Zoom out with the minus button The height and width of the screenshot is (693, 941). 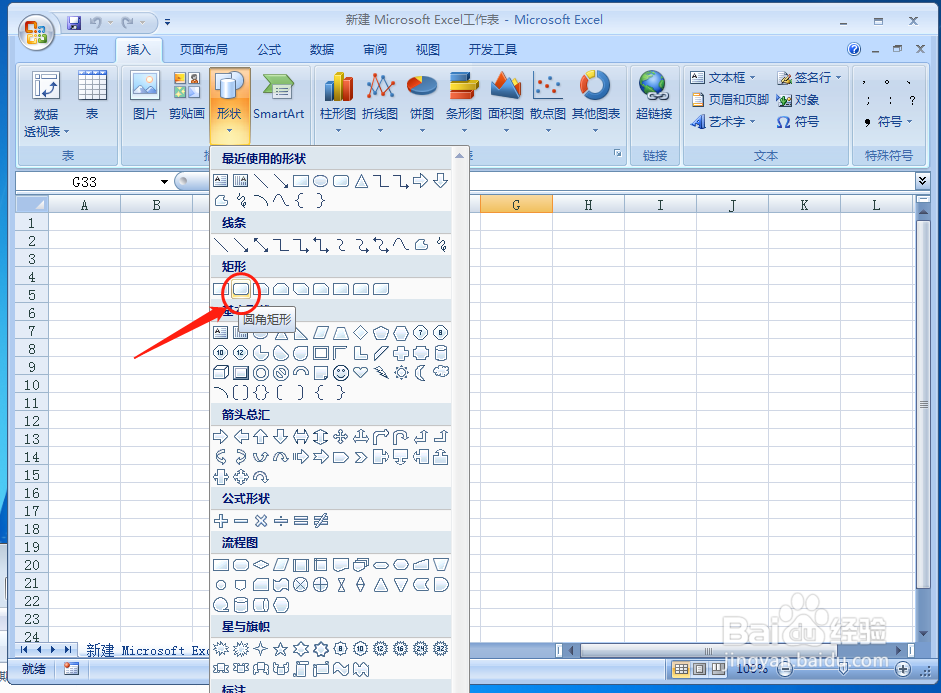(784, 669)
